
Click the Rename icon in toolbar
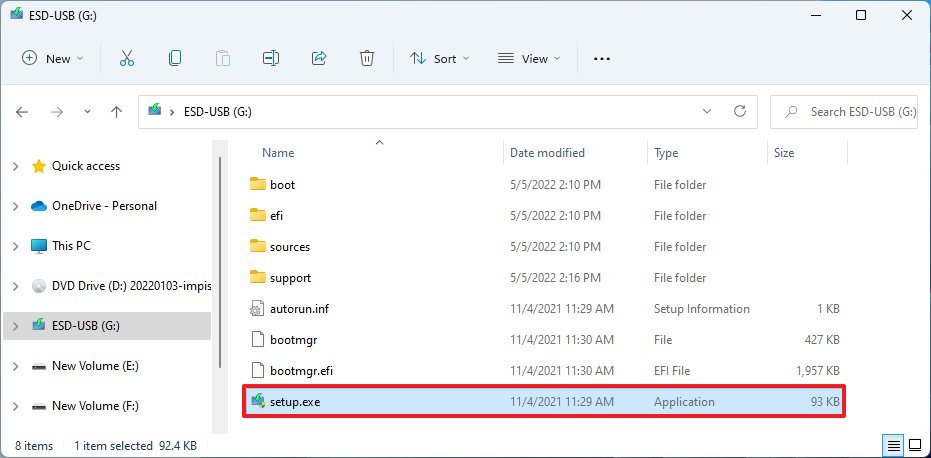click(x=271, y=59)
